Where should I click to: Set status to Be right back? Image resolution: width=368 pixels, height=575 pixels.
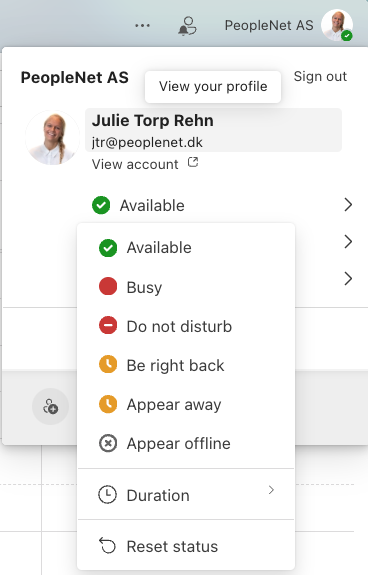click(x=186, y=365)
